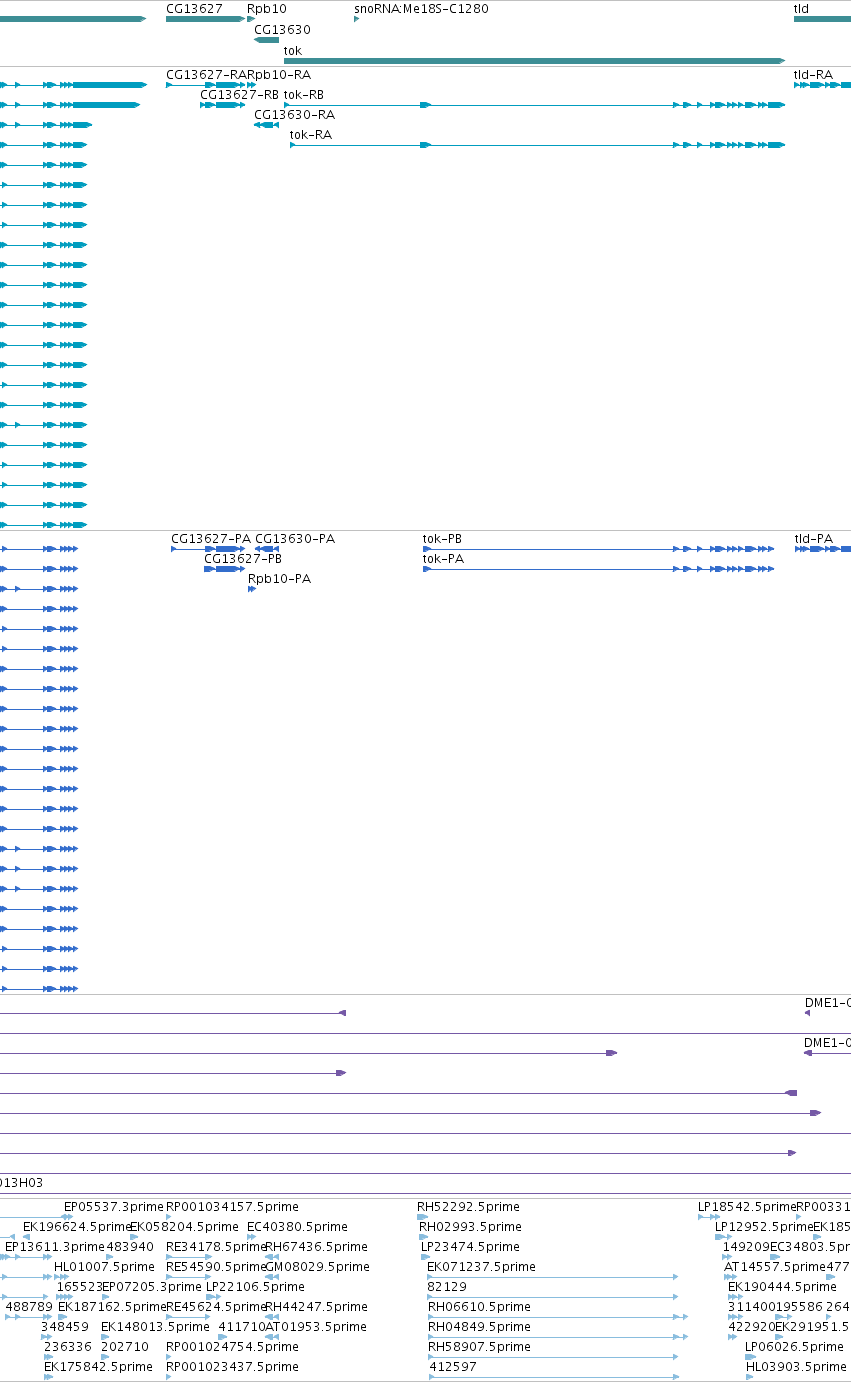Viewport: 851px width, 1382px height.
Task: Click the LP12952.5prime EST label
Action: [763, 1226]
